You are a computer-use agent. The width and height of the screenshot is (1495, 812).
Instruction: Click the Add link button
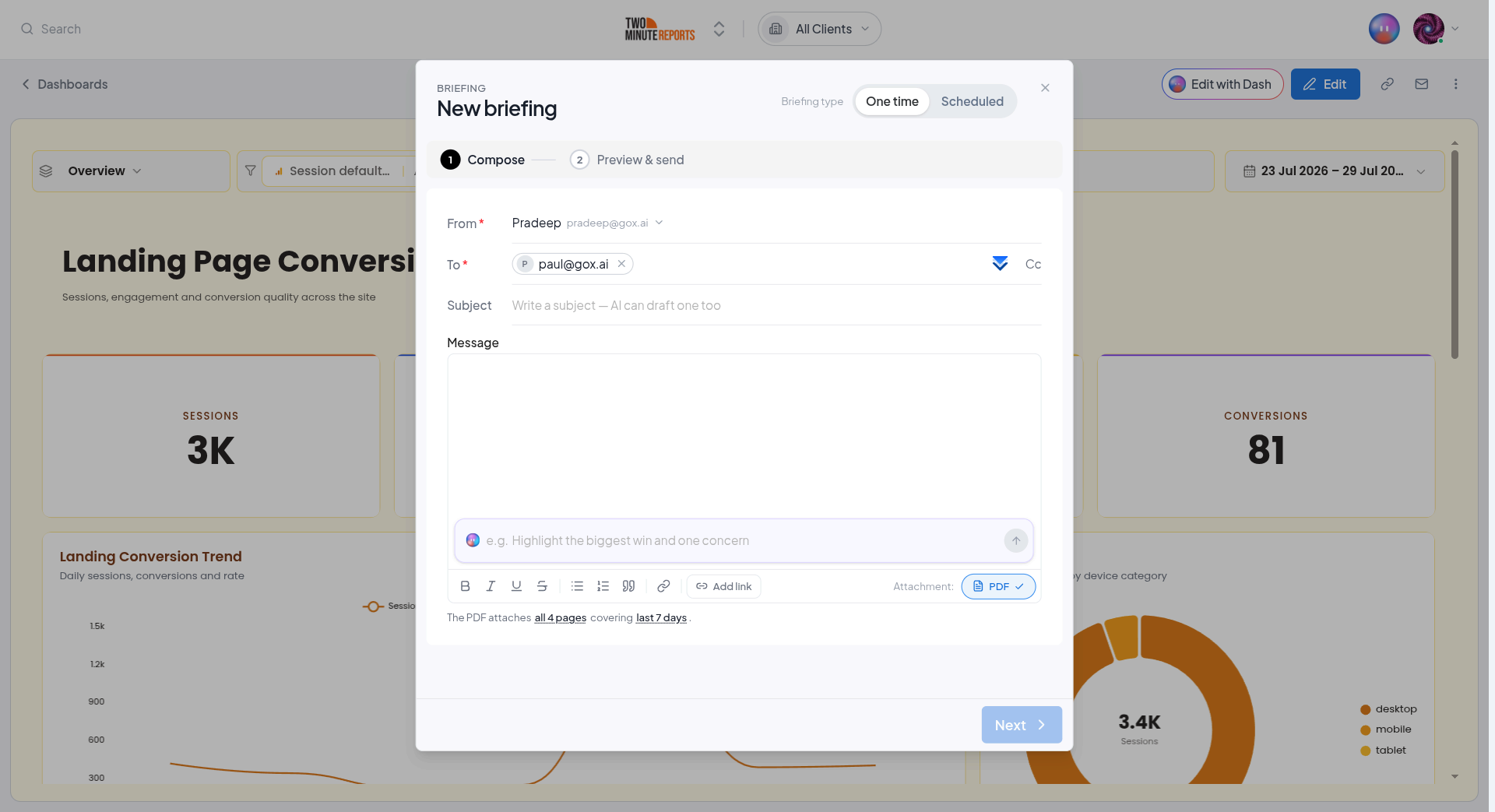(723, 586)
